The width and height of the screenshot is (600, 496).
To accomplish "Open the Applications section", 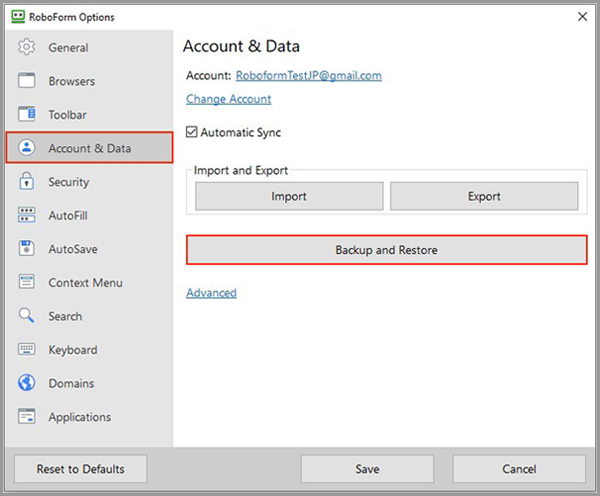I will [89, 417].
